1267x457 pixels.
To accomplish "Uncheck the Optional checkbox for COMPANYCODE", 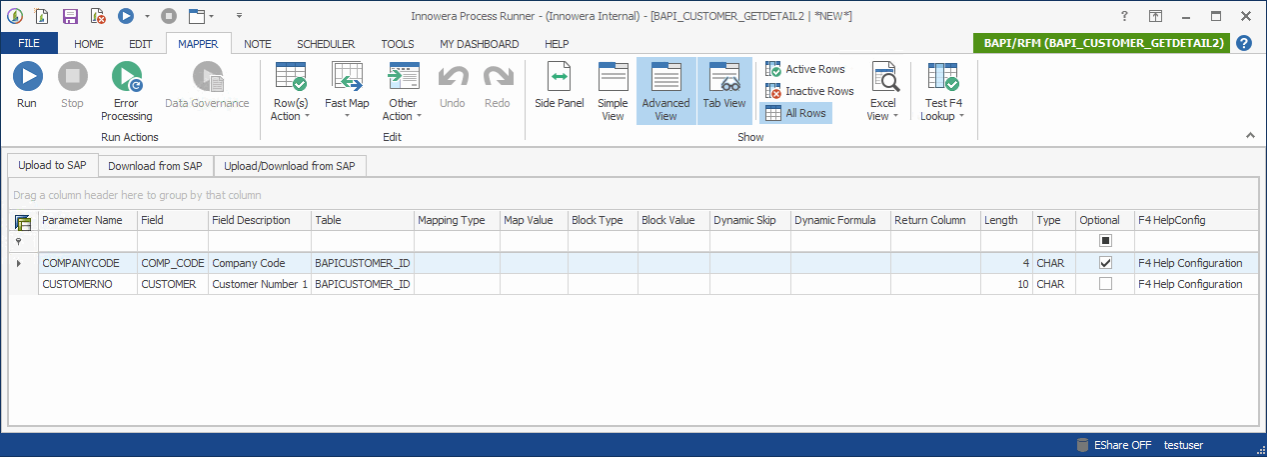I will (x=1105, y=263).
